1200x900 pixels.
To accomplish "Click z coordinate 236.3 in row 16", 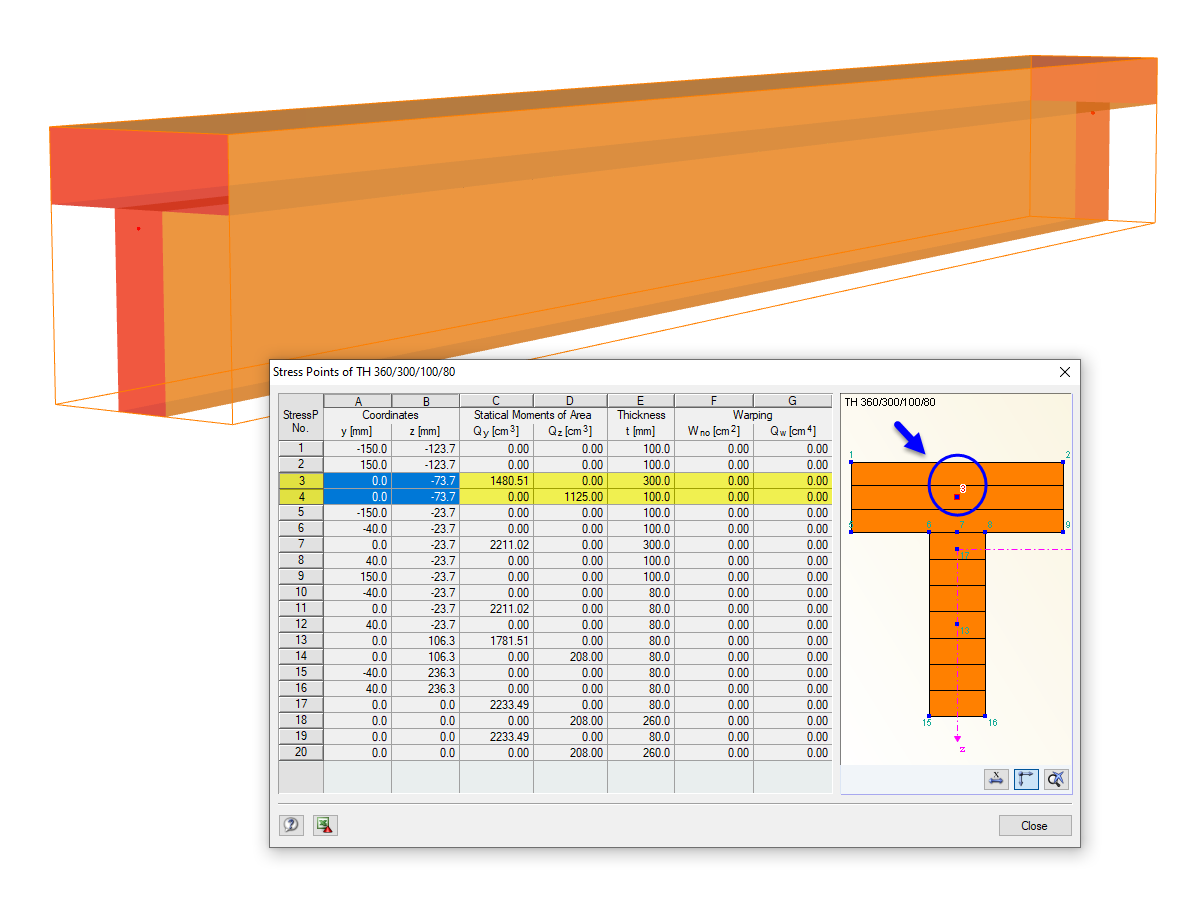I will (426, 689).
